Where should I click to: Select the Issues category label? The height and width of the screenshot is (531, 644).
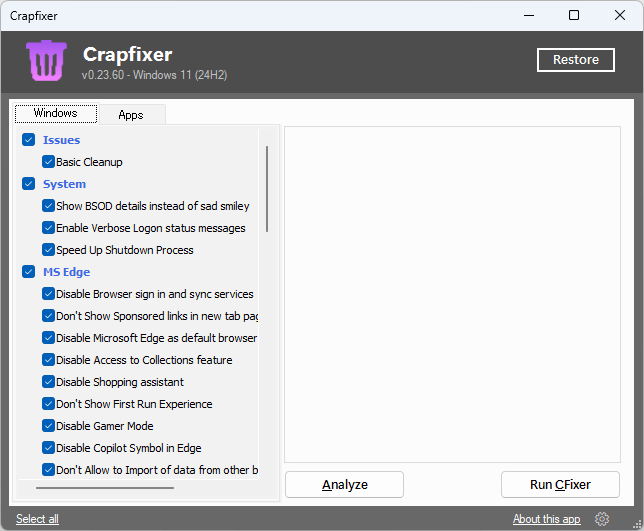coord(61,140)
